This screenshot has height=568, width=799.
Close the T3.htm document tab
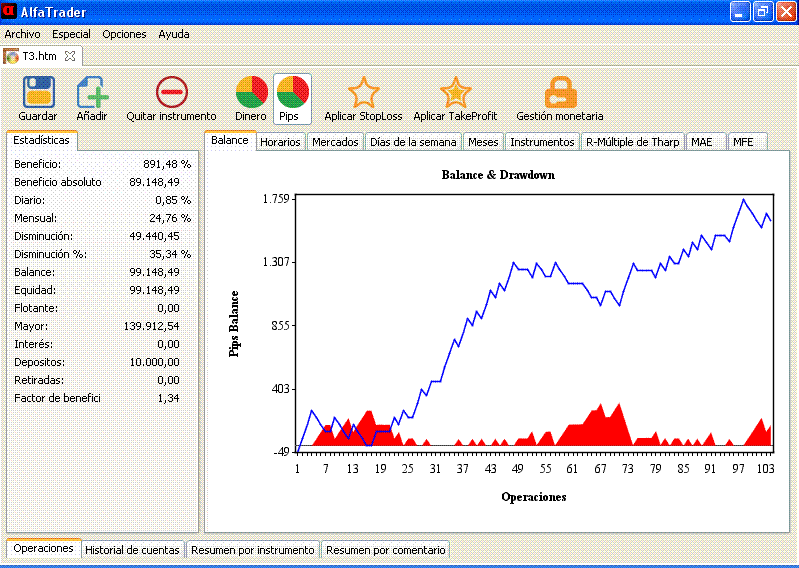(x=70, y=56)
